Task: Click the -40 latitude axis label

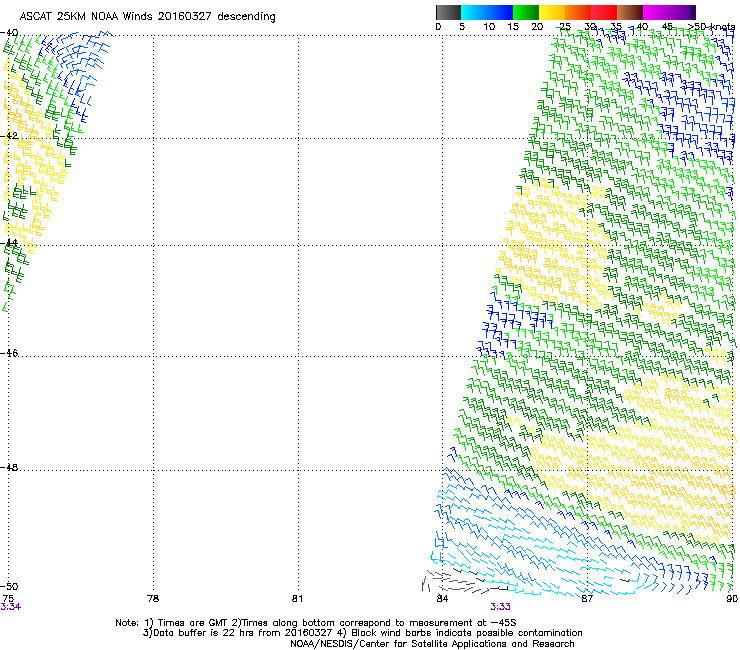Action: 9,33
